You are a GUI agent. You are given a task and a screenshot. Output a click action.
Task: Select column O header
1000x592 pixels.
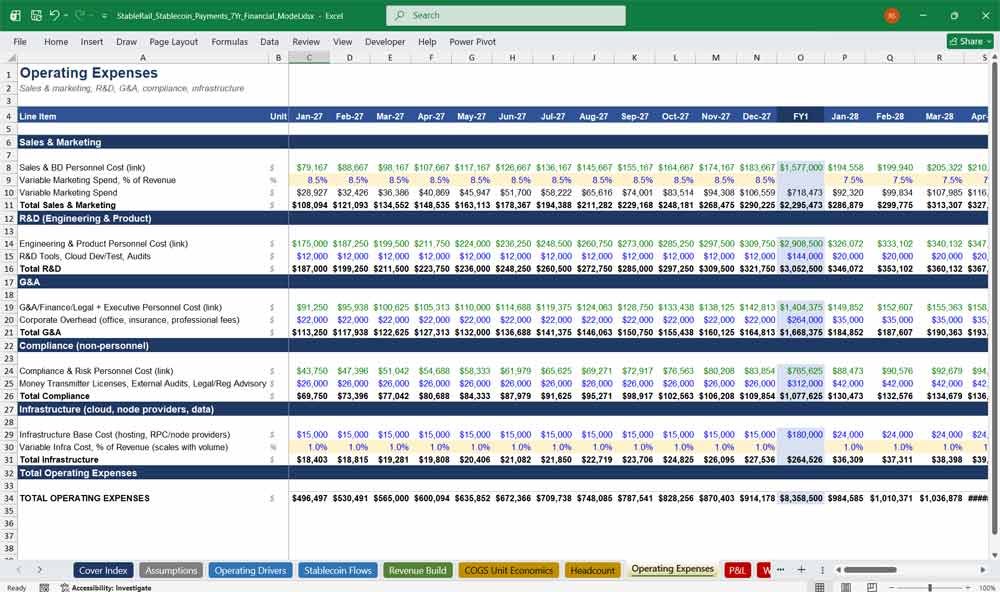click(x=800, y=57)
